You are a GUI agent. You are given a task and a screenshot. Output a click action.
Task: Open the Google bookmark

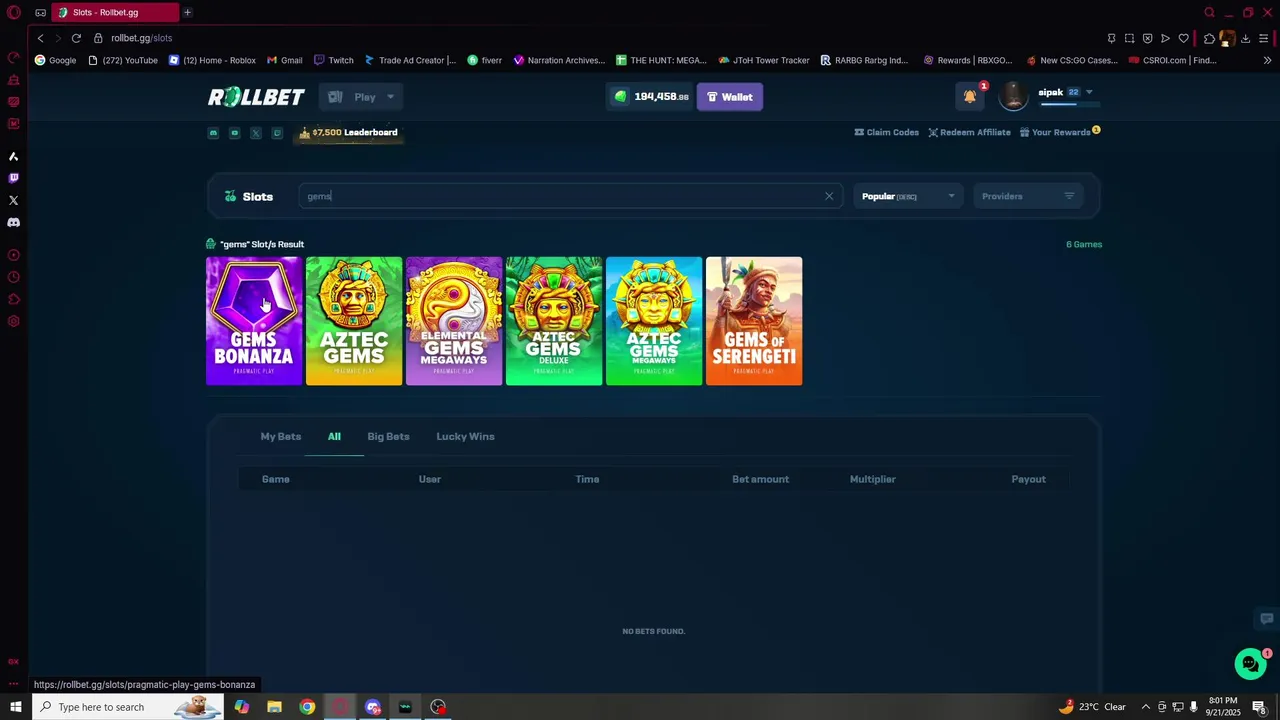point(55,60)
